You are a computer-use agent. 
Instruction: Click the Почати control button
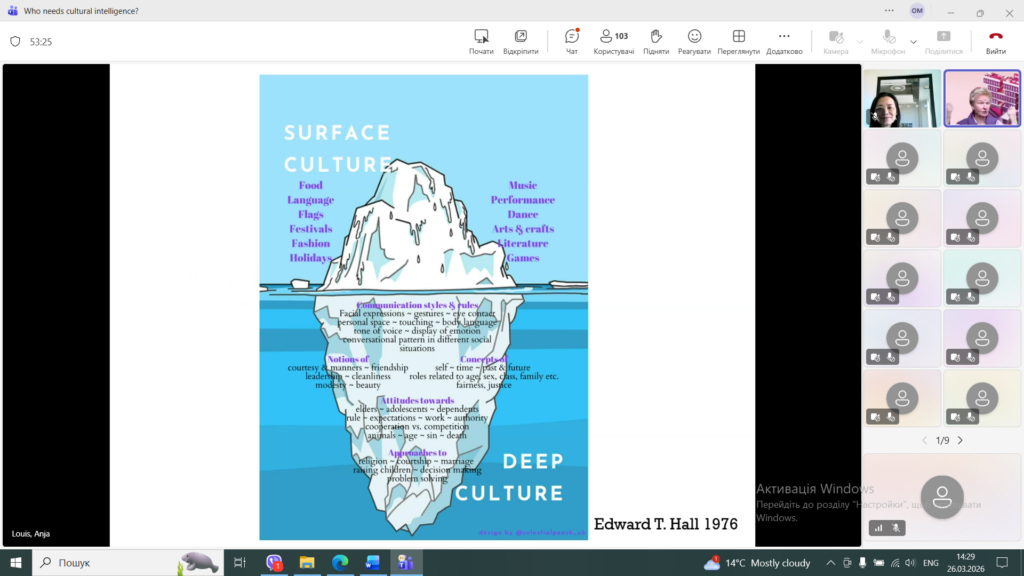[x=481, y=41]
